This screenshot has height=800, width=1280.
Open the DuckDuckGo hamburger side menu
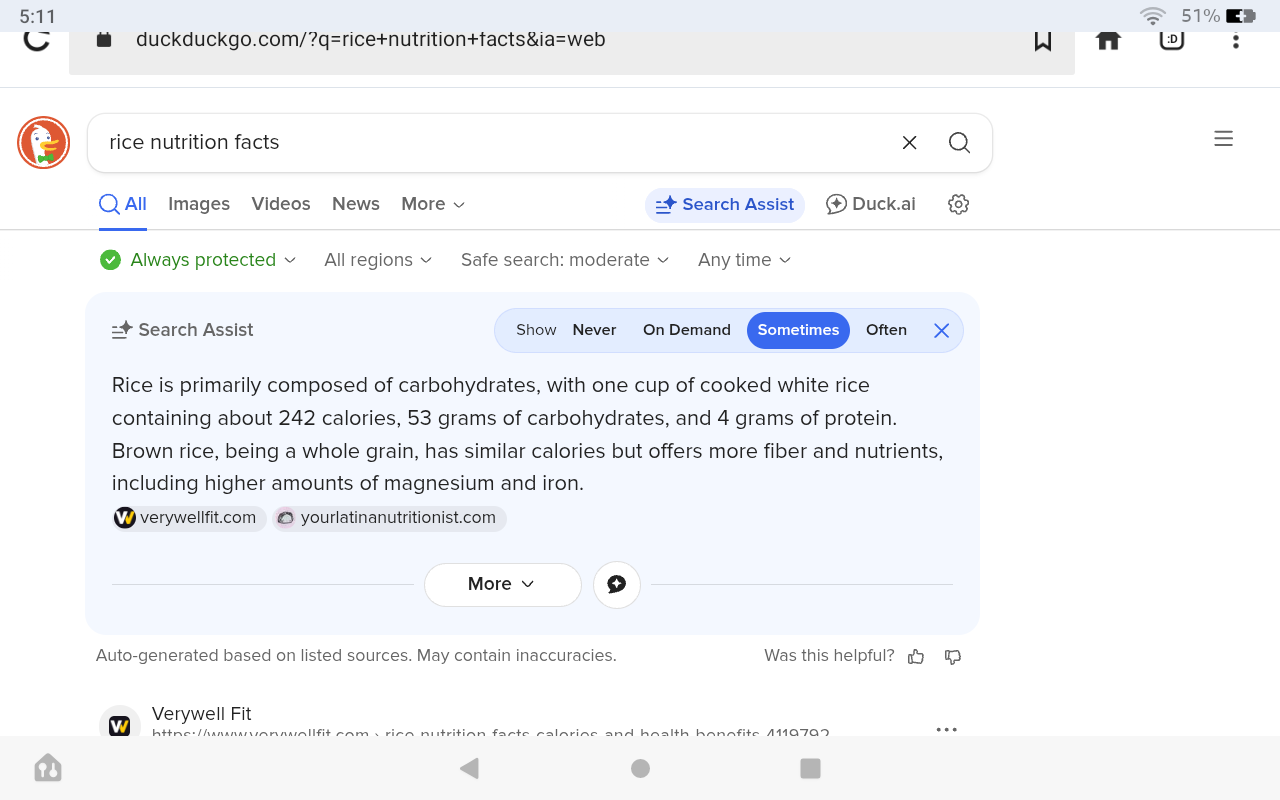coord(1223,139)
